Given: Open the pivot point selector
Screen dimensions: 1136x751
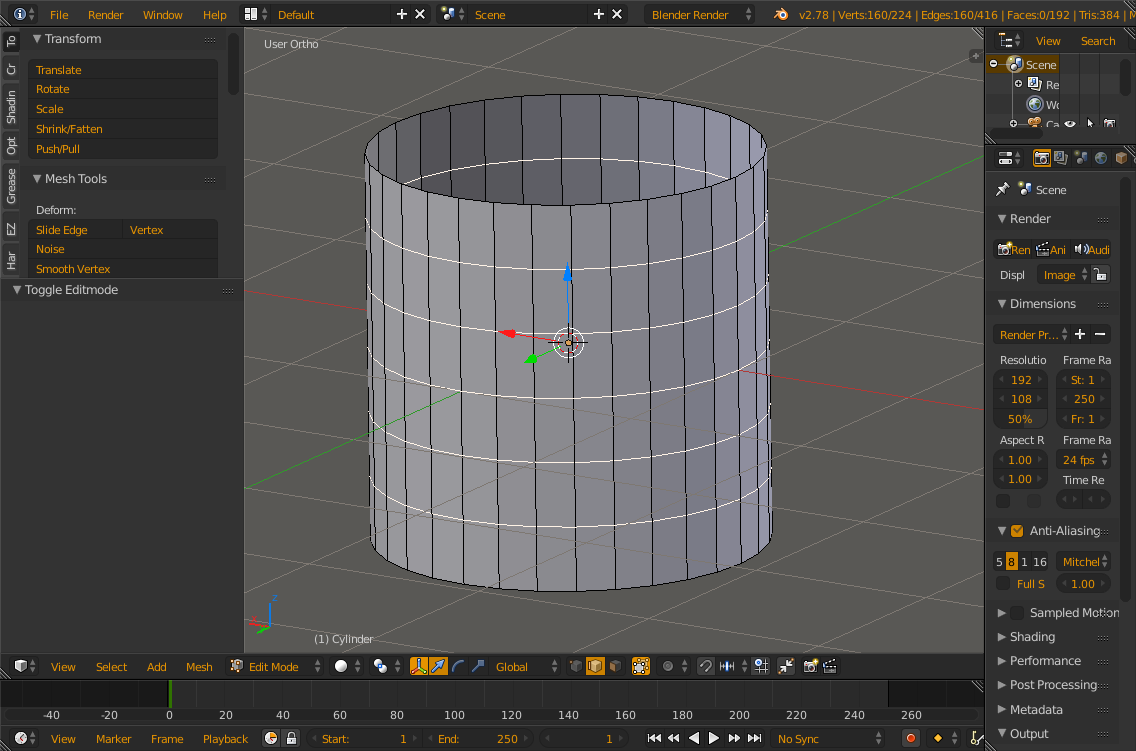Looking at the screenshot, I should tap(387, 666).
